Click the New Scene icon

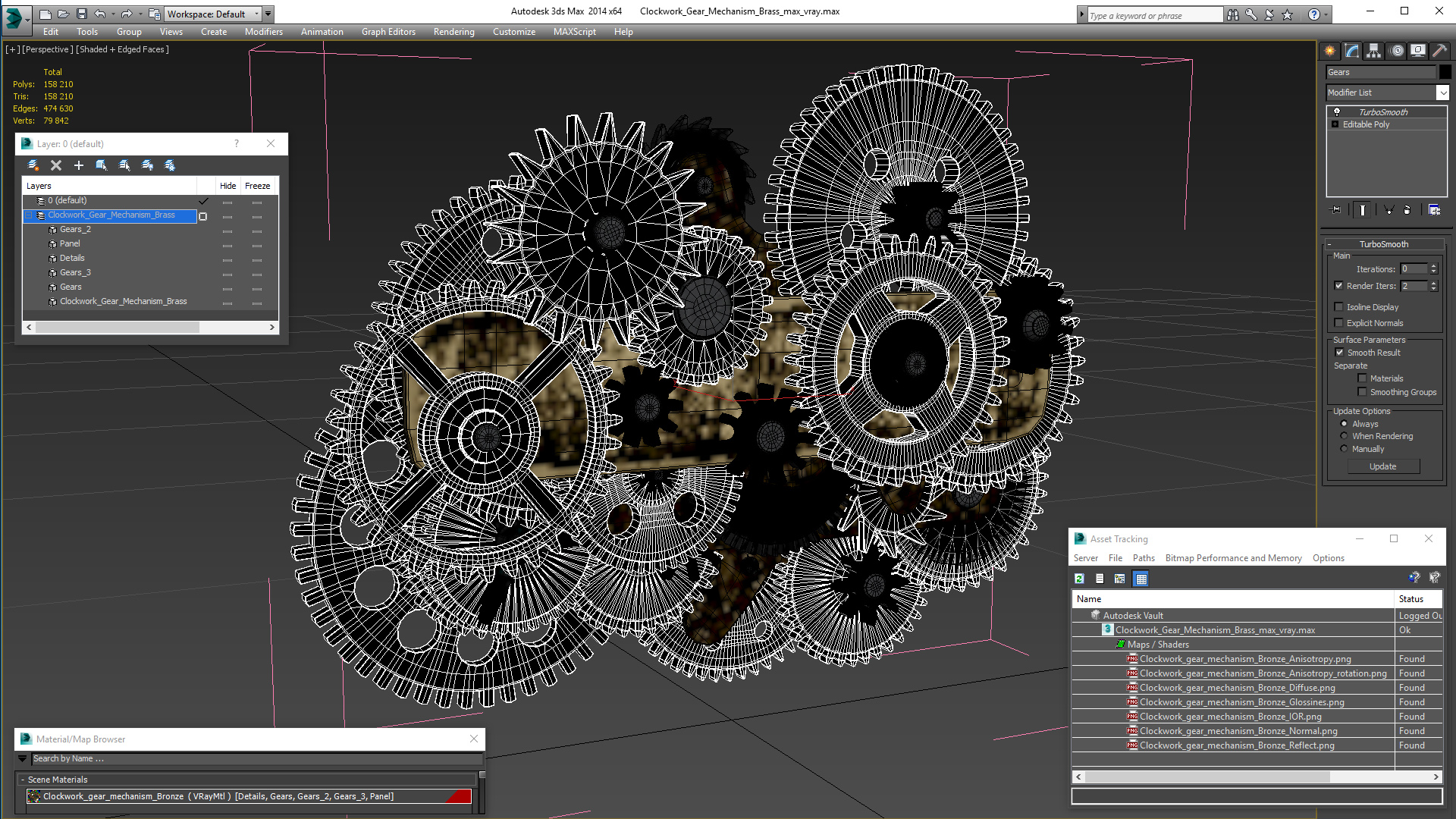(45, 14)
